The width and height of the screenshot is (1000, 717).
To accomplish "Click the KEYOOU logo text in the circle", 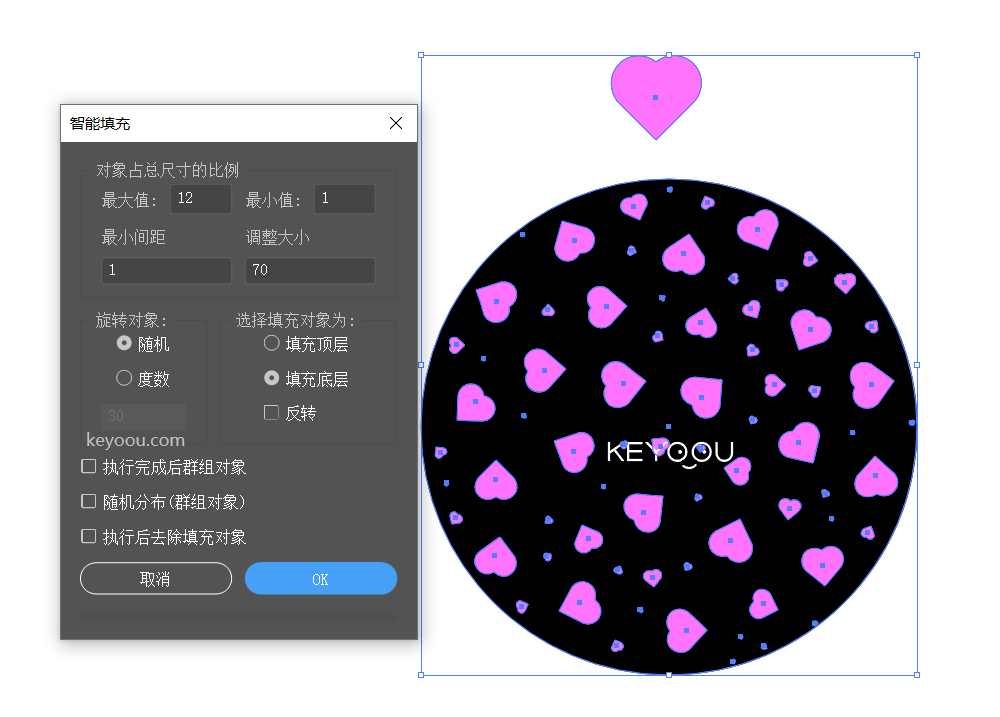I will 670,452.
